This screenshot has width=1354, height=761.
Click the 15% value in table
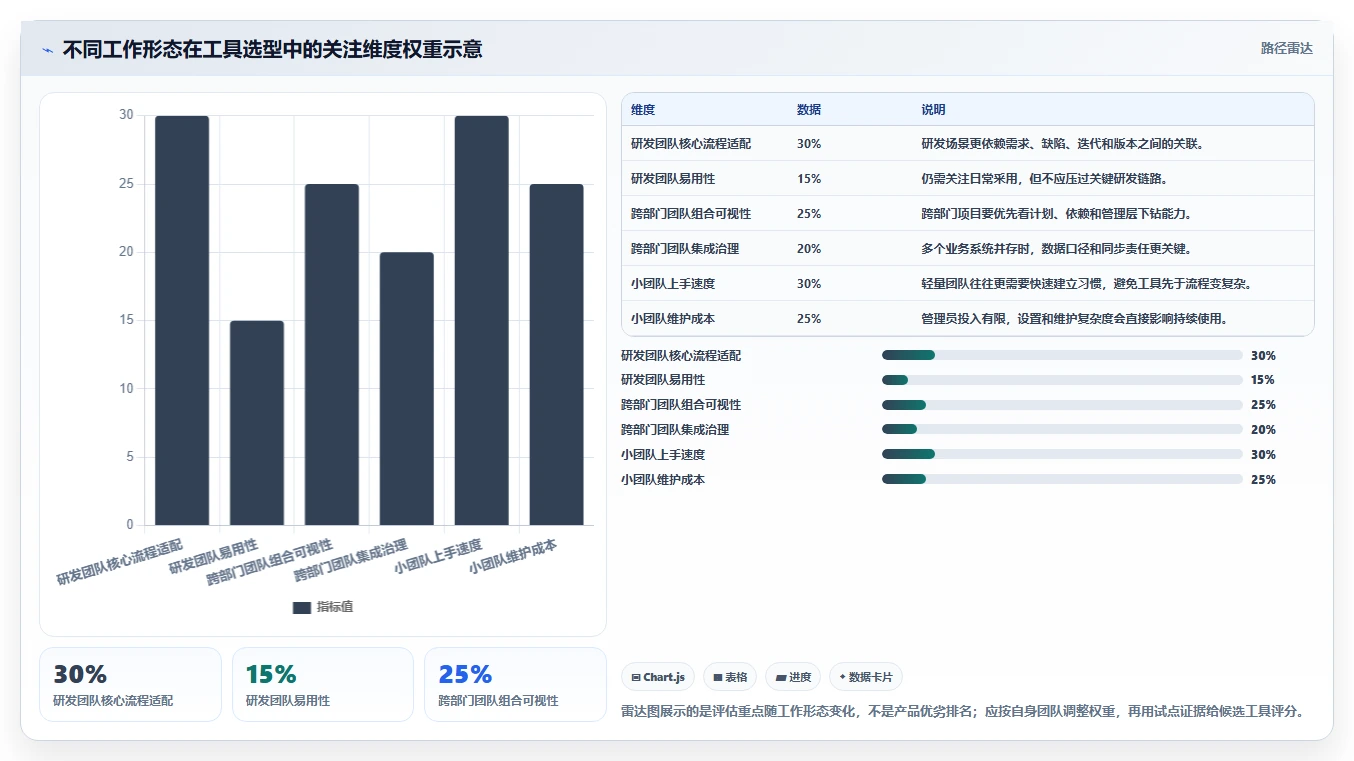click(809, 179)
